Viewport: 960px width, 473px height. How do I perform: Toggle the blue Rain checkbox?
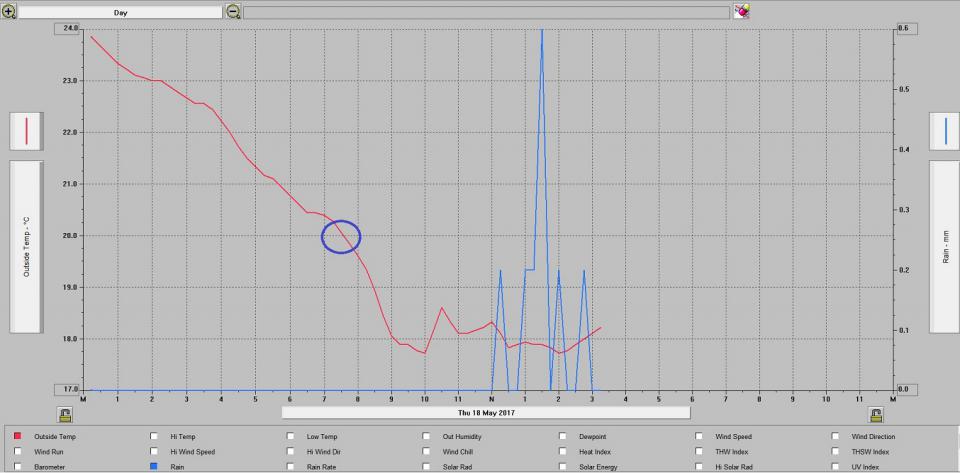pos(155,466)
